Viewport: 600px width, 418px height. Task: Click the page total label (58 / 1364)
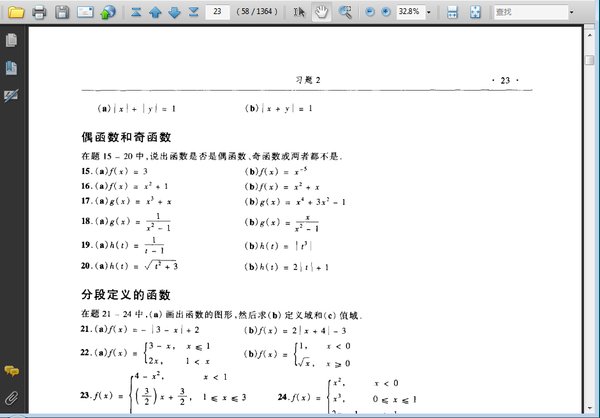[257, 11]
